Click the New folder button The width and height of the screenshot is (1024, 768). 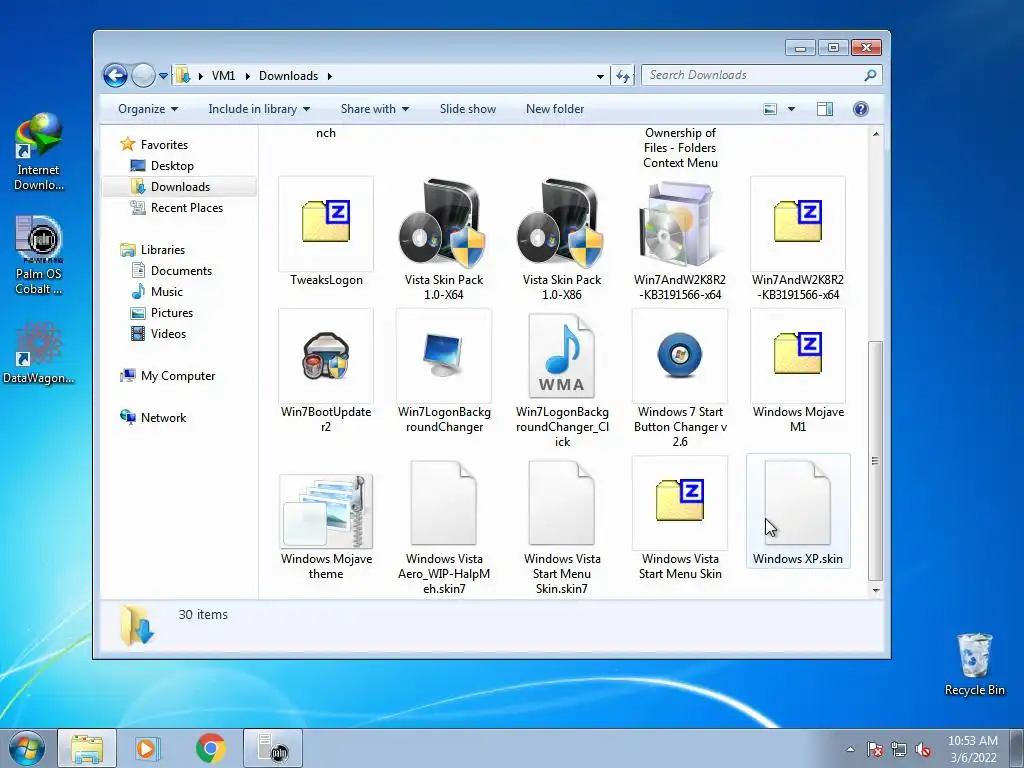click(x=555, y=109)
